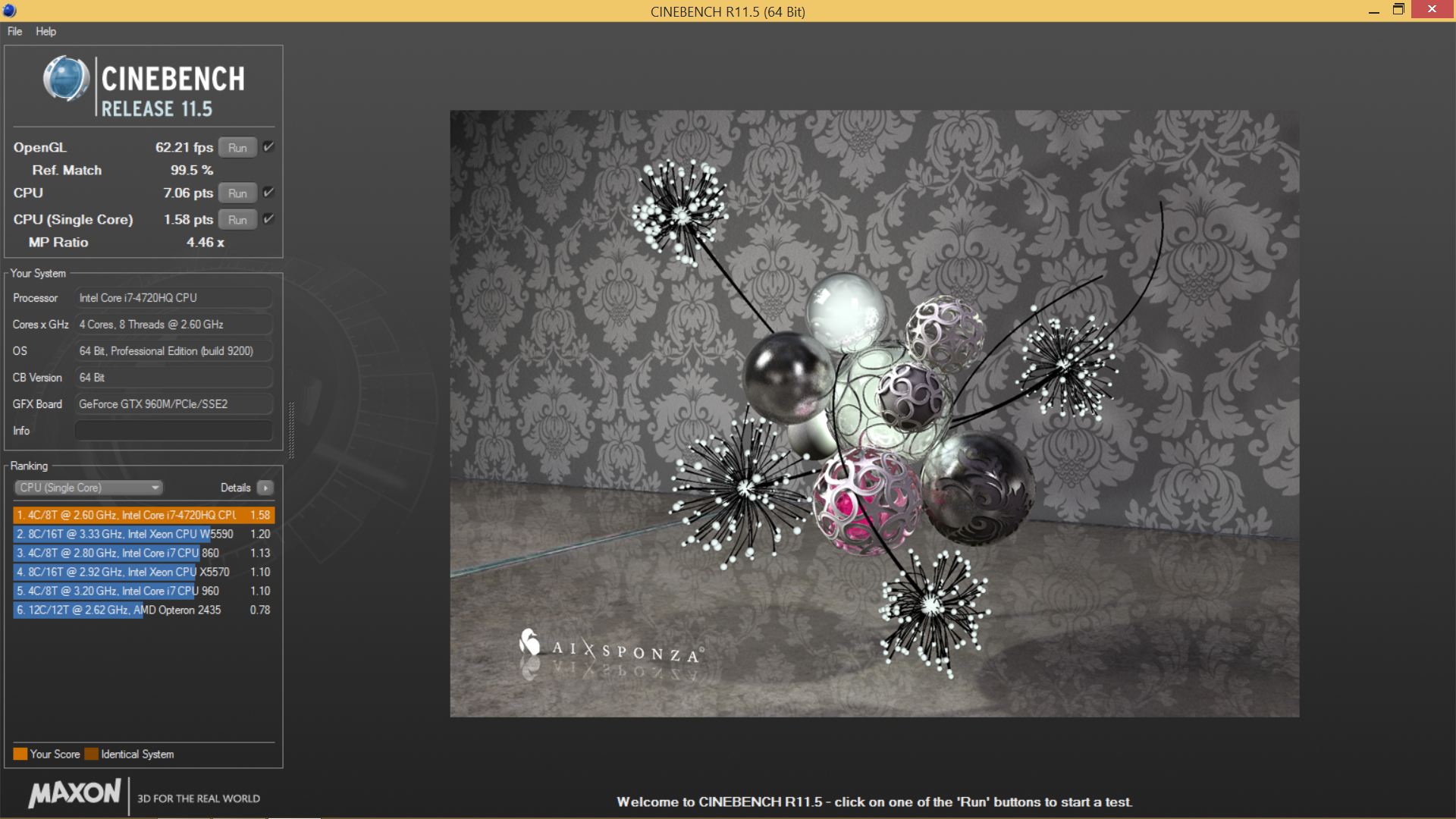The image size is (1456, 819).
Task: Select ranking row 6 AMD Opteron 2435
Action: (x=143, y=610)
